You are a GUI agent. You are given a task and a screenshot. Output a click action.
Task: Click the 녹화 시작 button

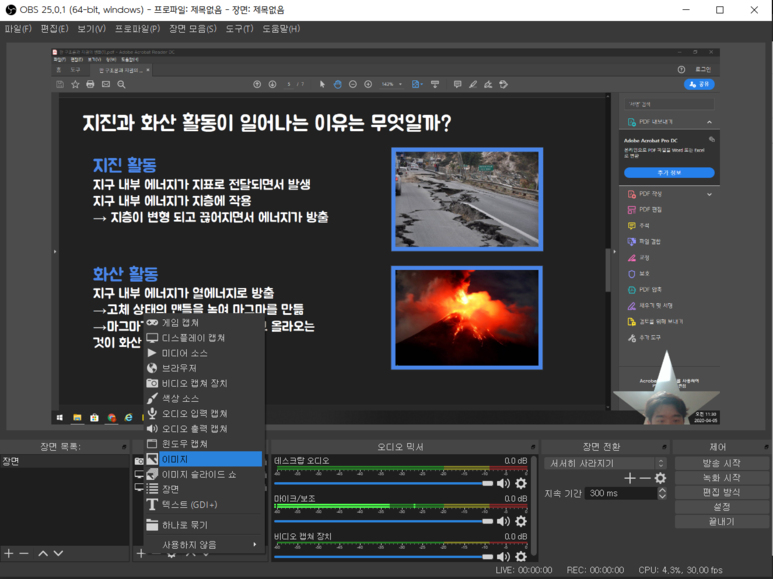(x=722, y=478)
